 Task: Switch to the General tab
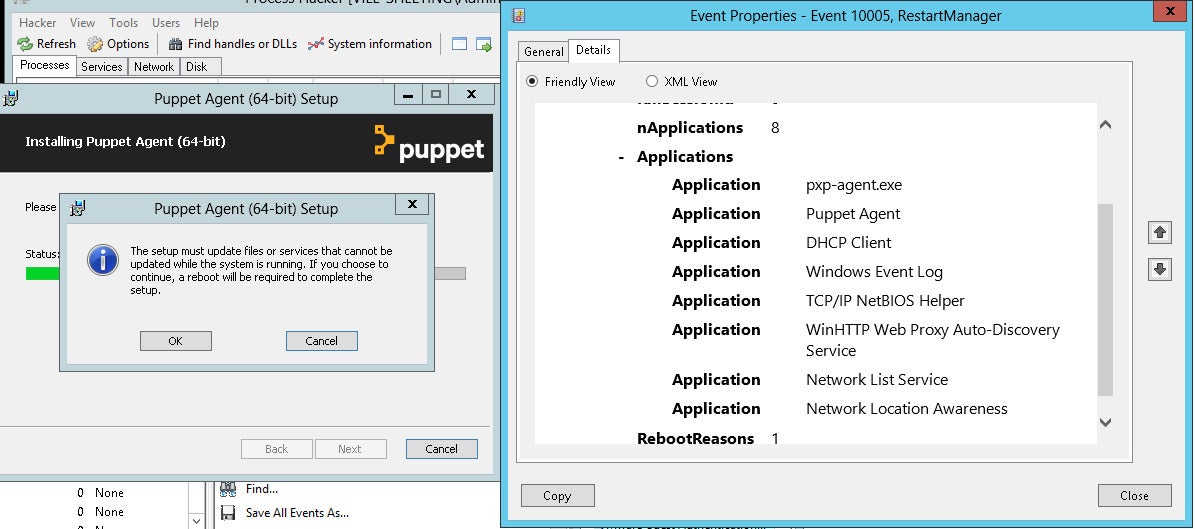[544, 51]
